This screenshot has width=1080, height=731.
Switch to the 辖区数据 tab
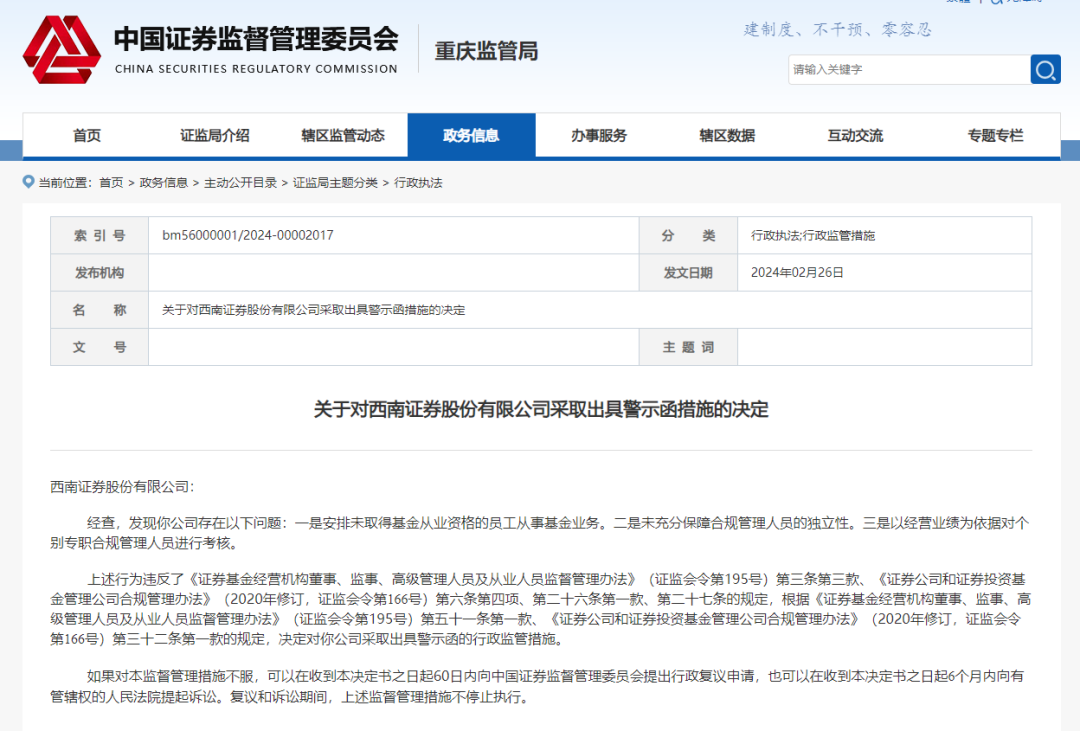727,136
